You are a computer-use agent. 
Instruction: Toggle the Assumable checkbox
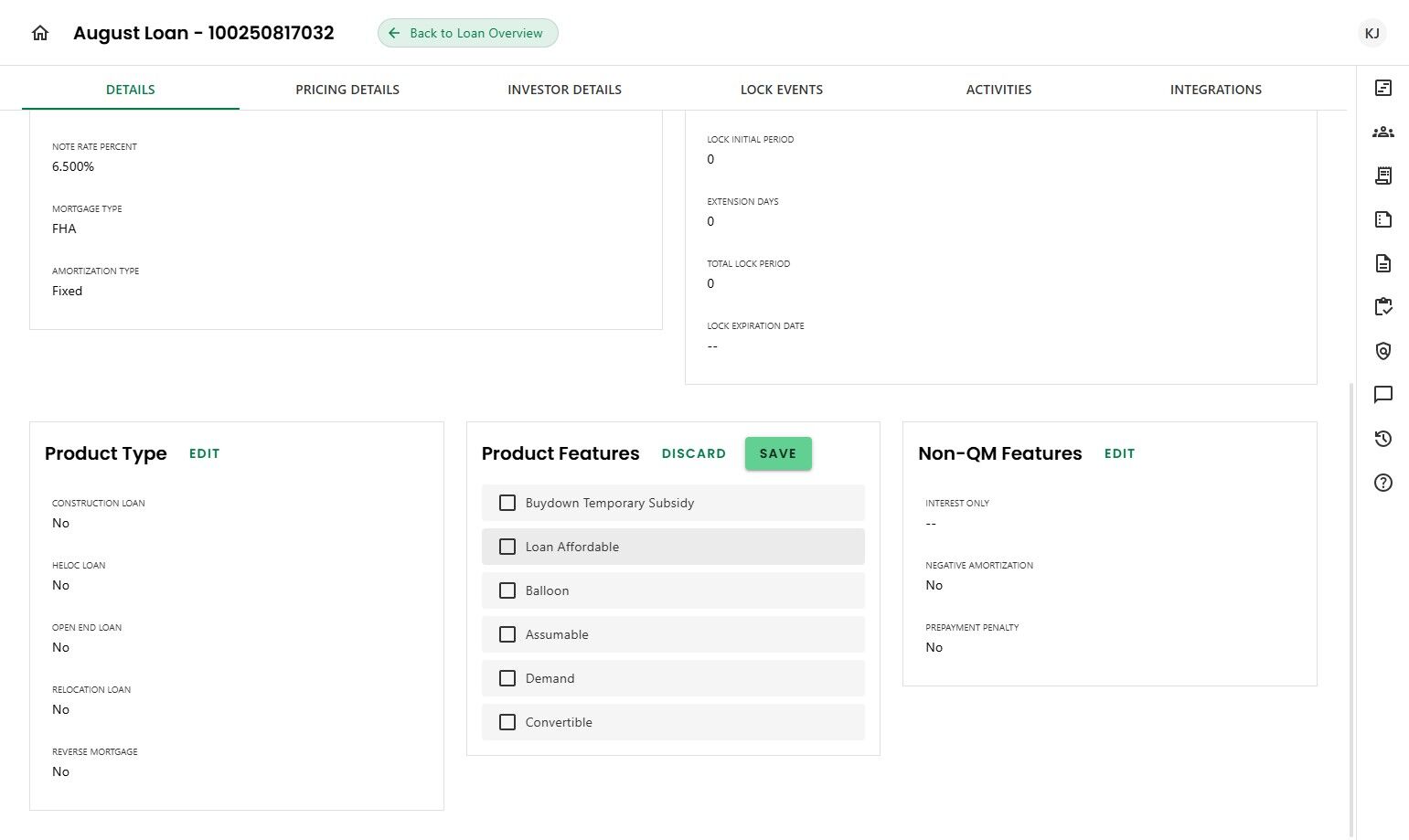coord(507,634)
